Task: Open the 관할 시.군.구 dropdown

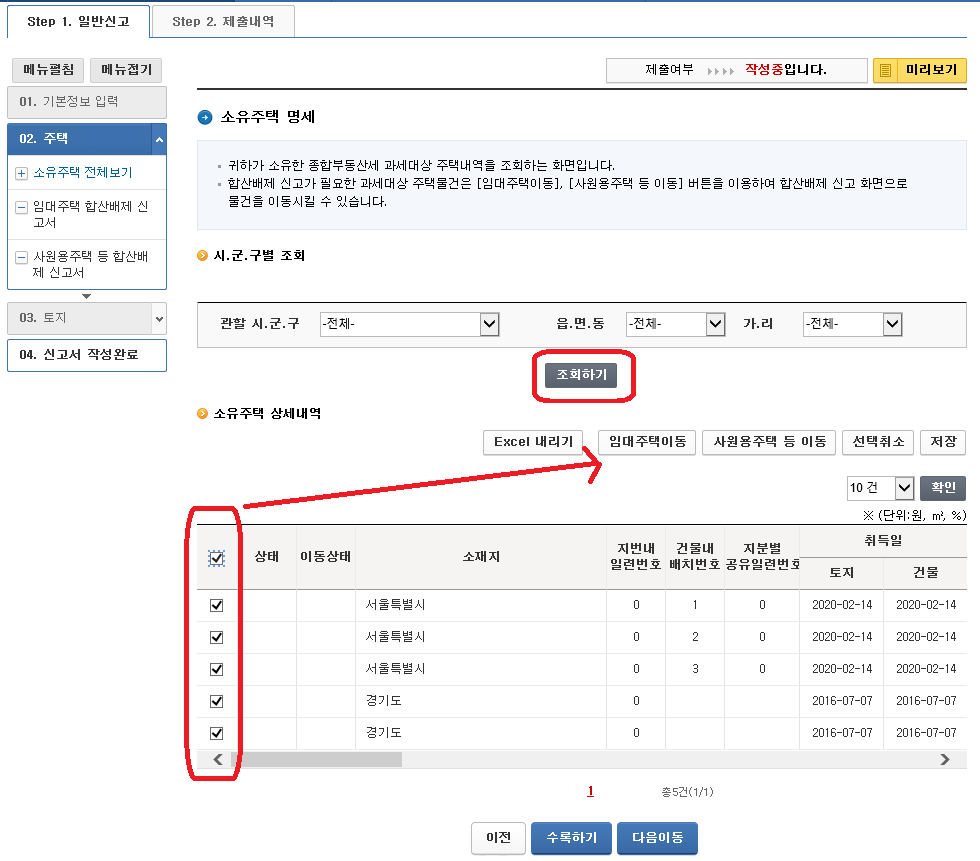Action: tap(488, 324)
